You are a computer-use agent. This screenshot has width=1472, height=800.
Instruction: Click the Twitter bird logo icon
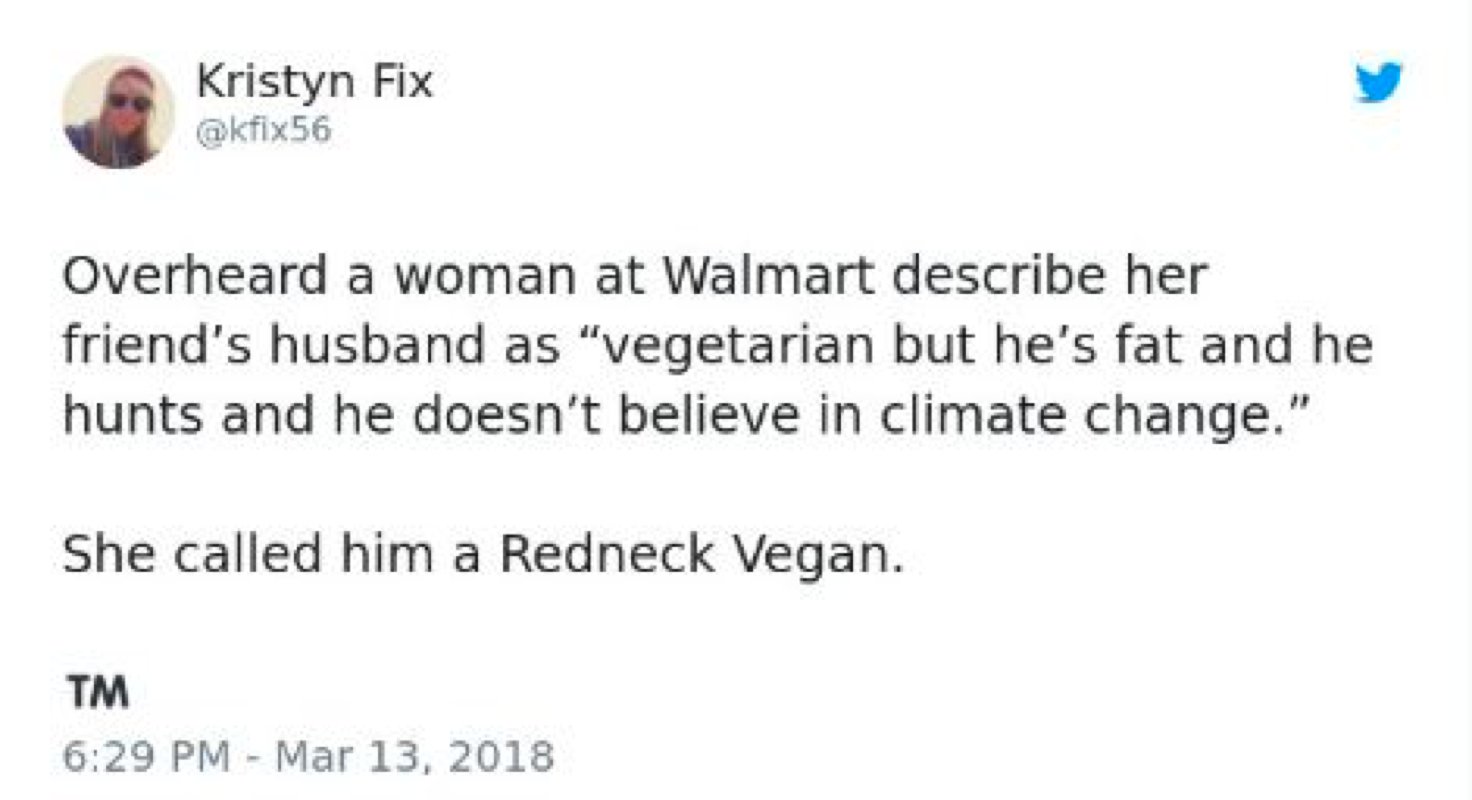point(1380,82)
